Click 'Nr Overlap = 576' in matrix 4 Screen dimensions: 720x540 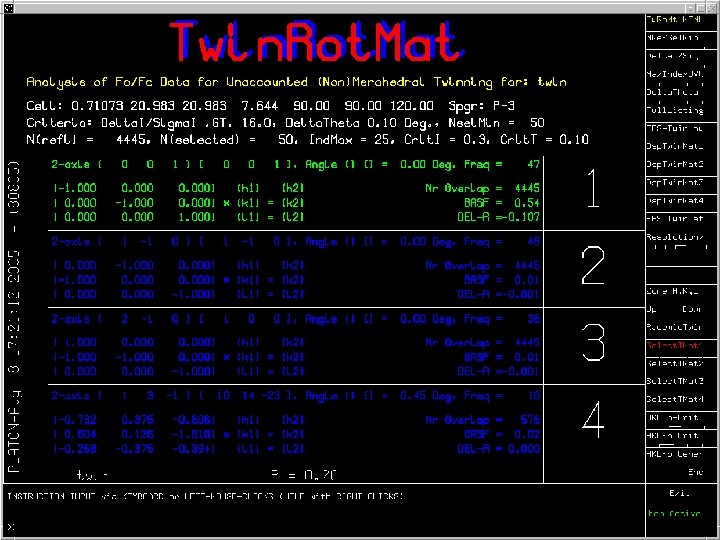pos(482,420)
